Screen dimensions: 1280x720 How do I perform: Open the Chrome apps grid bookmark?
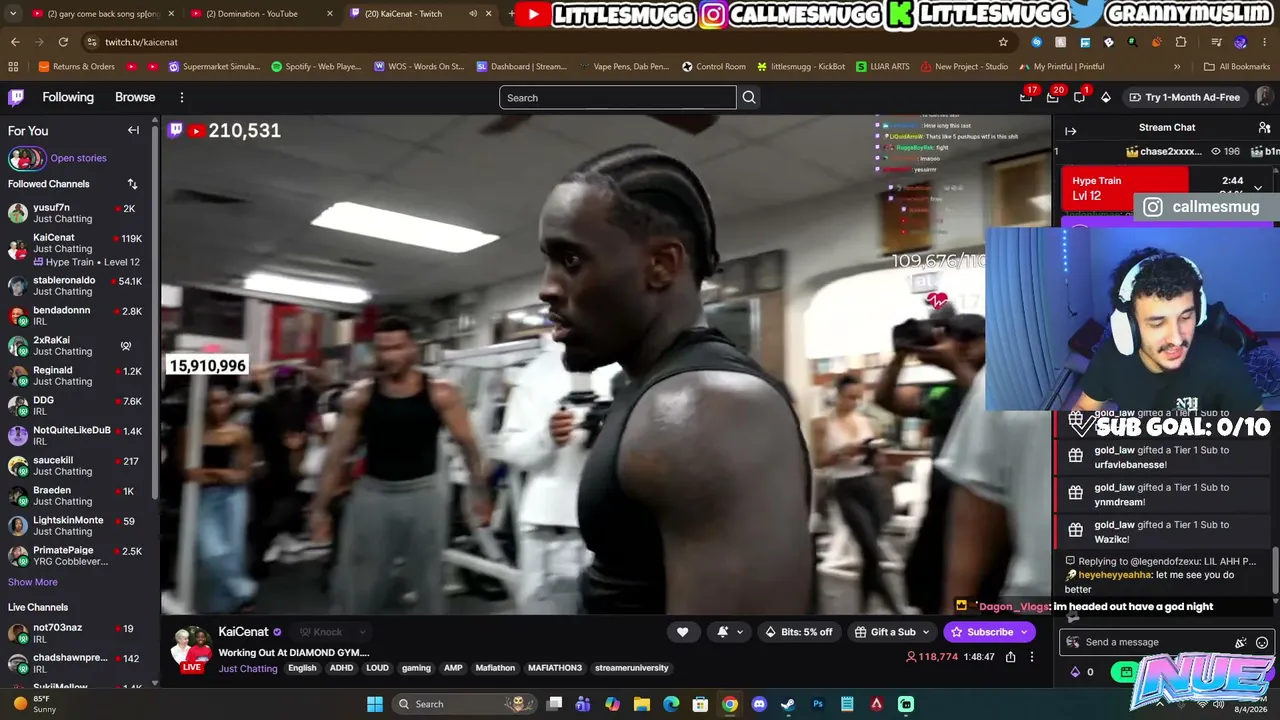point(13,67)
